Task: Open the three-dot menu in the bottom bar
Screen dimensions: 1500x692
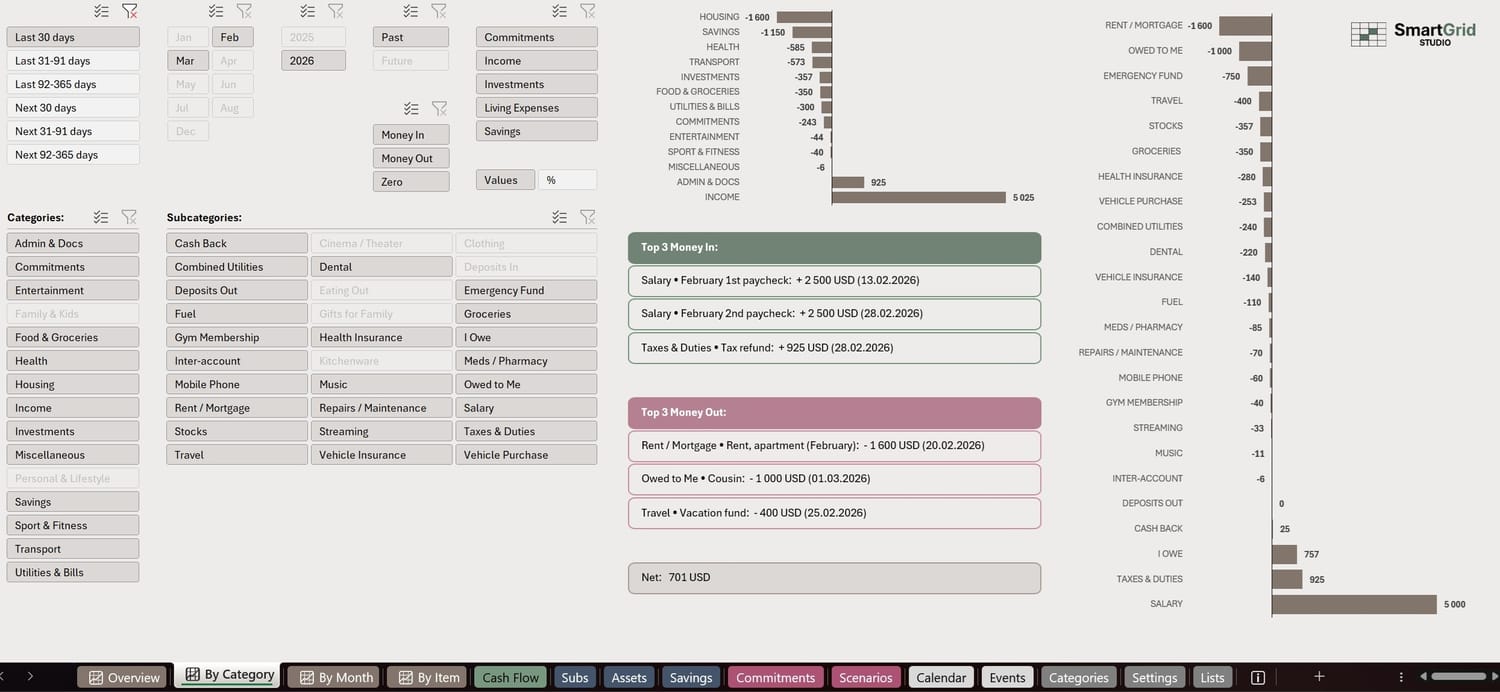Action: 1401,677
